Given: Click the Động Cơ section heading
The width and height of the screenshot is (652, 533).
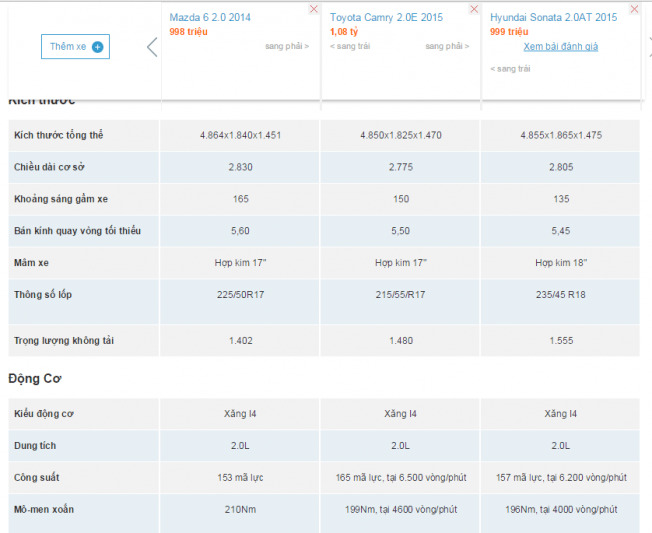Looking at the screenshot, I should [x=35, y=379].
